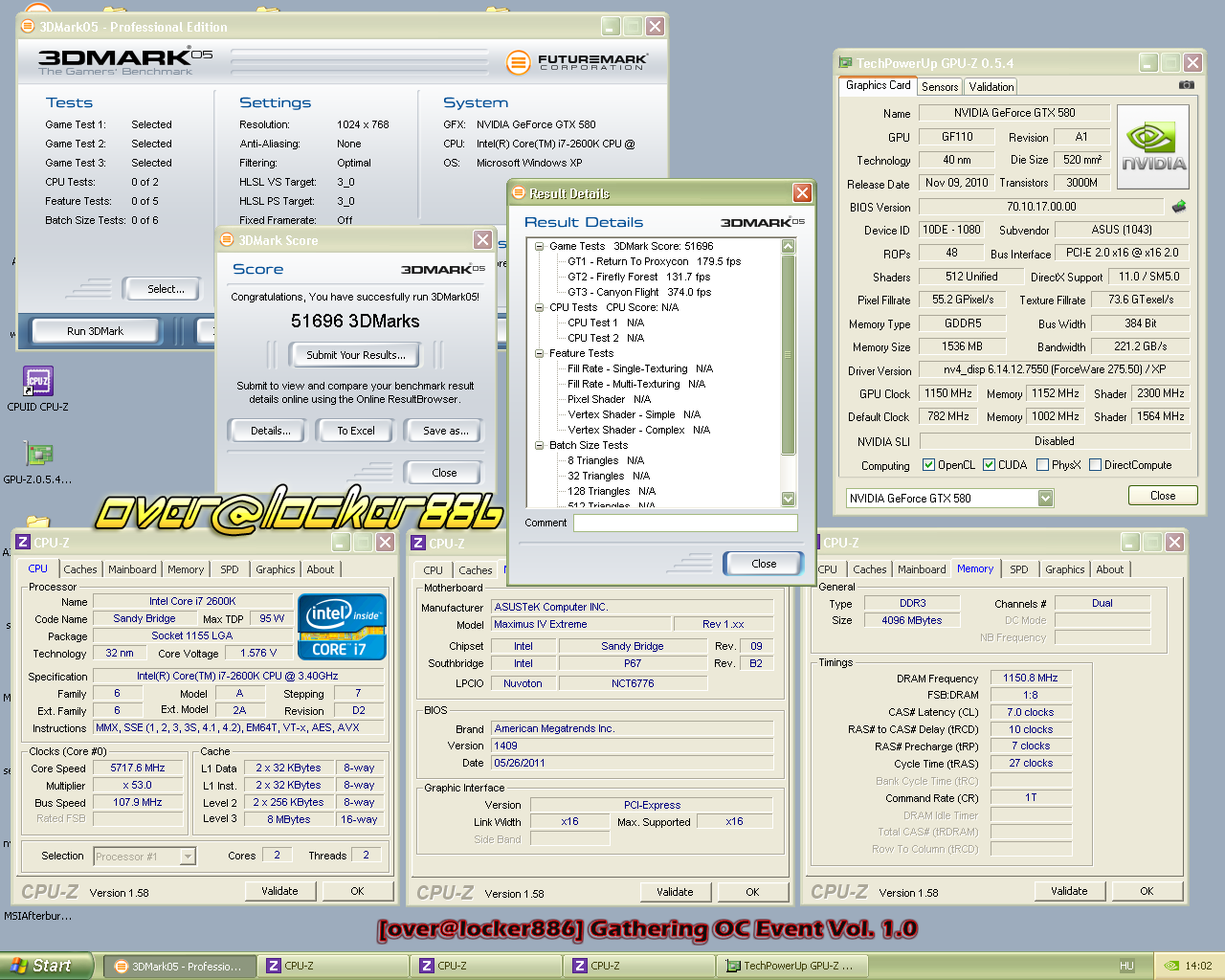Screen dimensions: 1225x980
Task: Switch to 3DMark05 taskbar item
Action: (179, 966)
